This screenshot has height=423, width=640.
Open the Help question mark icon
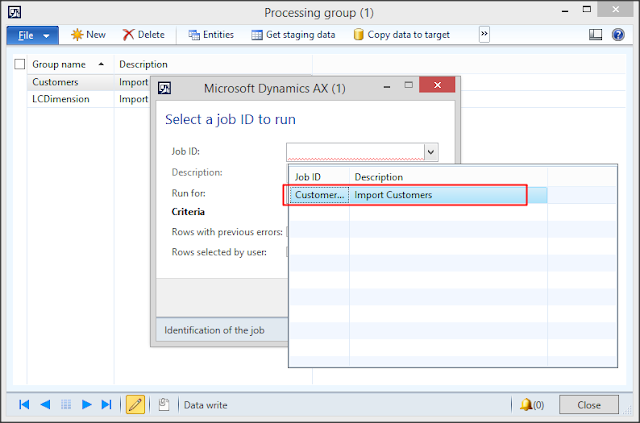(x=618, y=35)
